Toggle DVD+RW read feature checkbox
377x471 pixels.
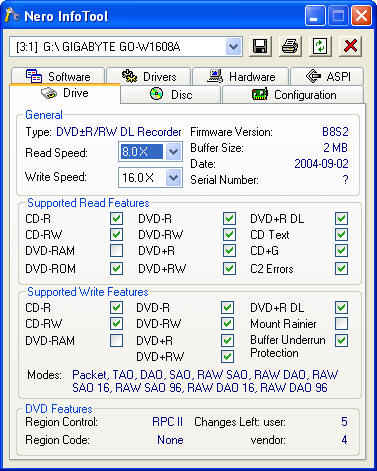tap(229, 268)
